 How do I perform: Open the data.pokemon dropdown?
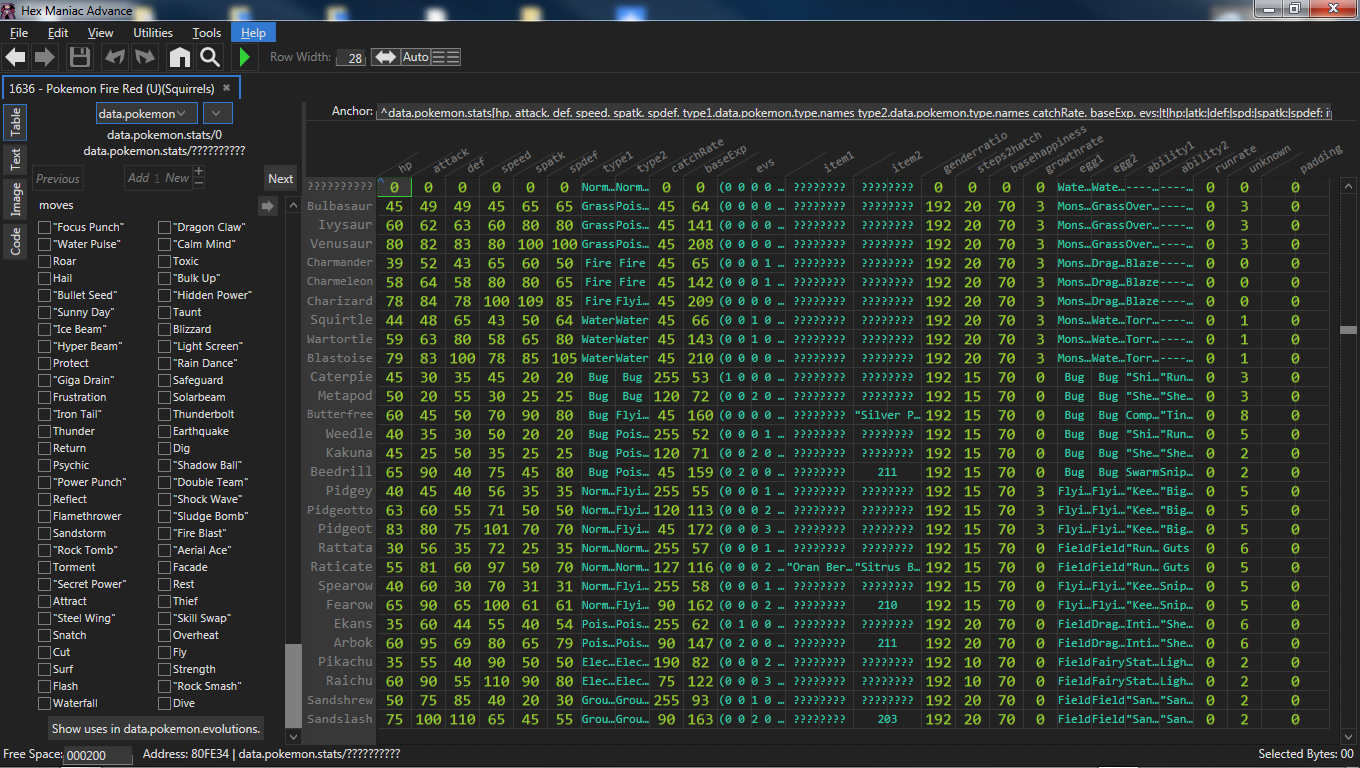tap(147, 113)
